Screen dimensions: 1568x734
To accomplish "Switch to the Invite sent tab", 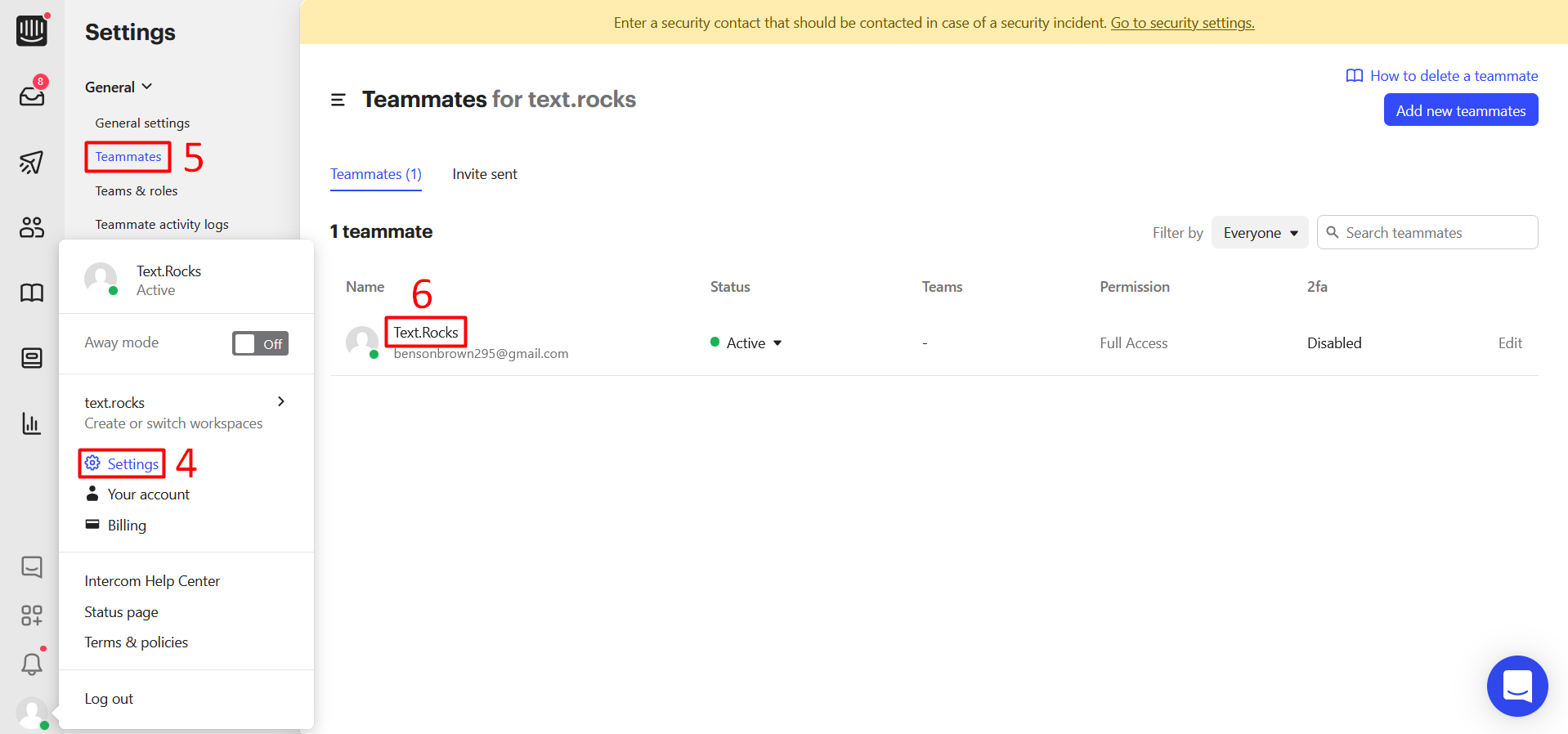I will [x=485, y=174].
